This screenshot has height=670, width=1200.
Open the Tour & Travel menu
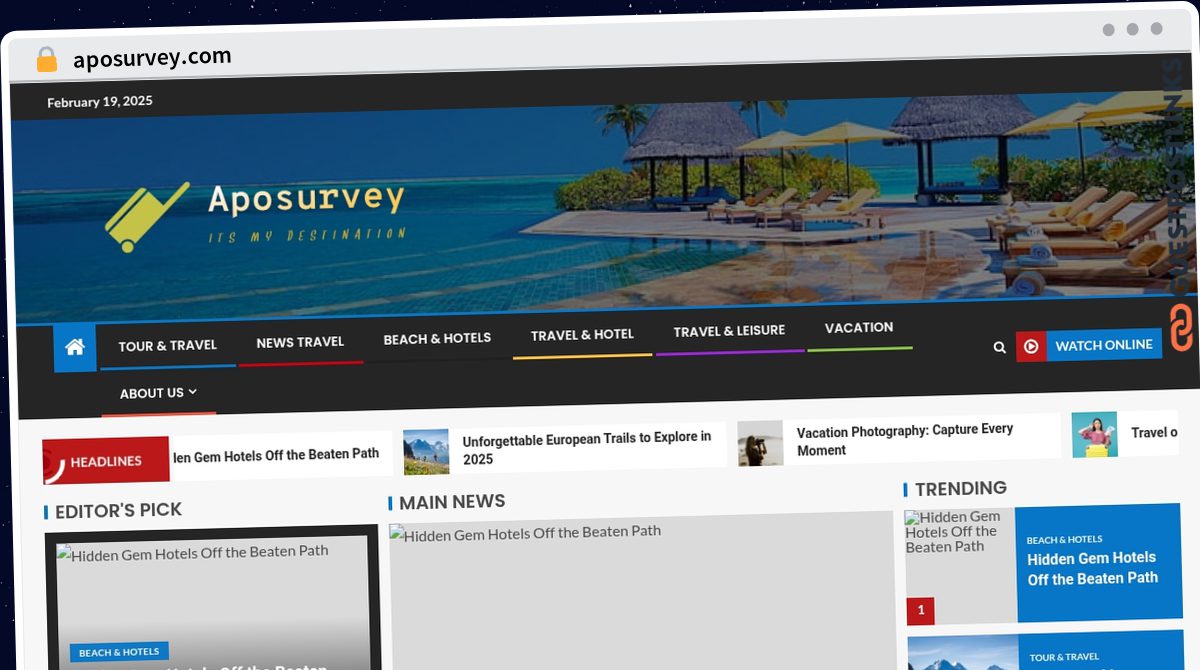coord(168,346)
